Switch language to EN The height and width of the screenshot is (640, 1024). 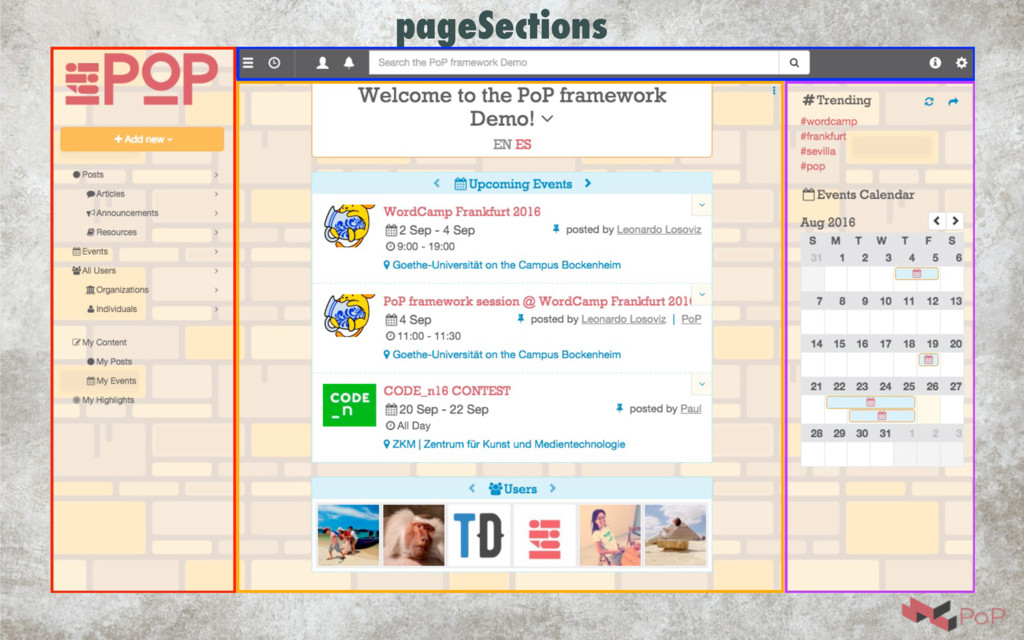click(x=502, y=144)
